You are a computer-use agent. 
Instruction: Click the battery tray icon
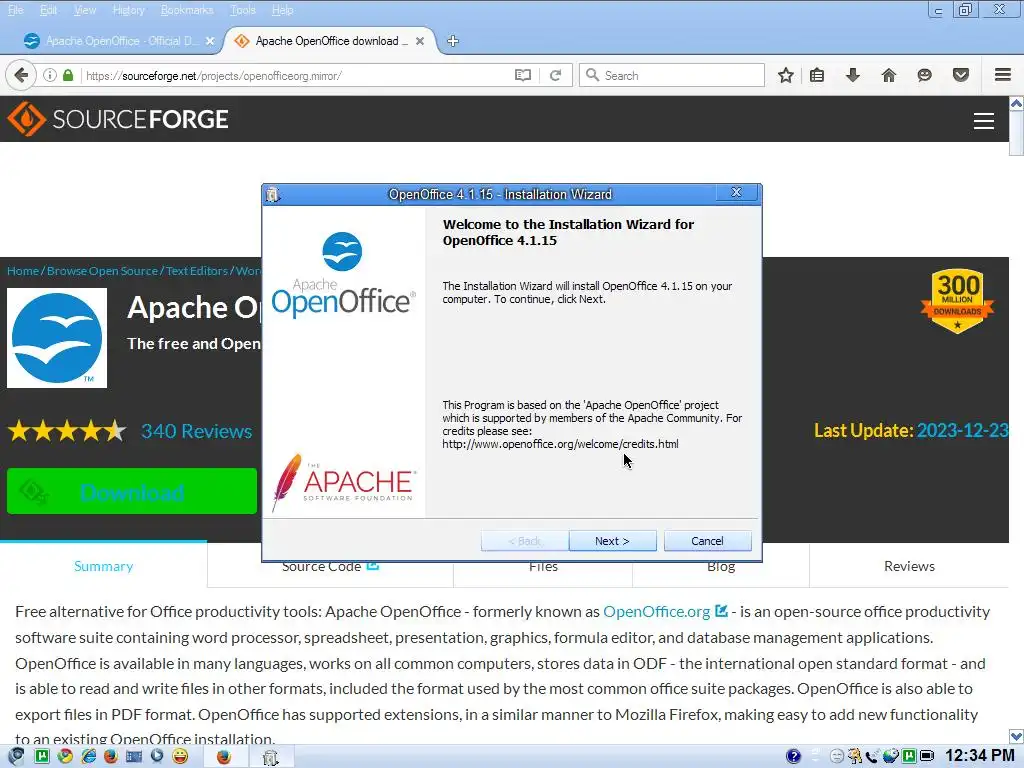click(927, 756)
